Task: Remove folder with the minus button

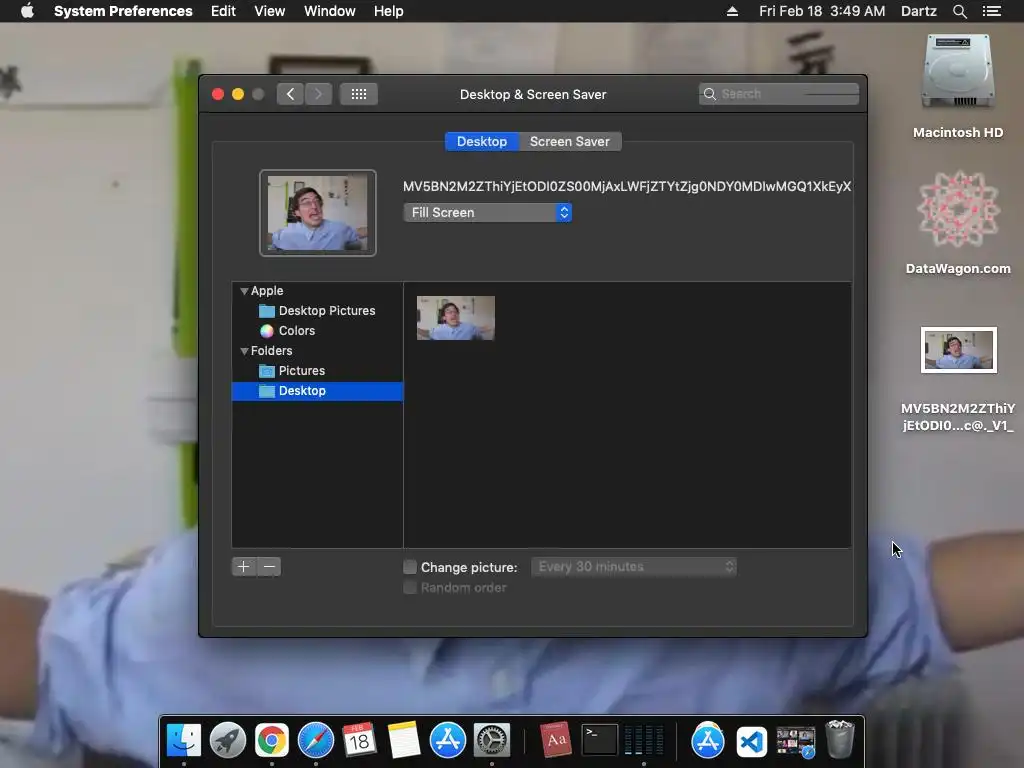Action: click(x=269, y=567)
